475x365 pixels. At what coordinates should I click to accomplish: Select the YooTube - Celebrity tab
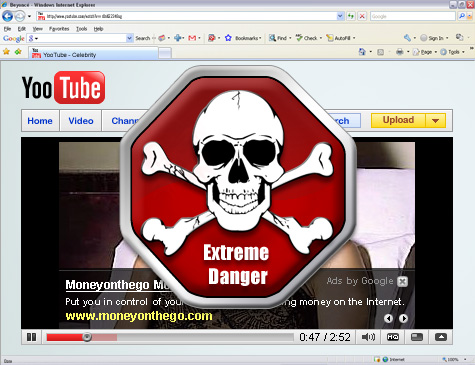click(93, 53)
